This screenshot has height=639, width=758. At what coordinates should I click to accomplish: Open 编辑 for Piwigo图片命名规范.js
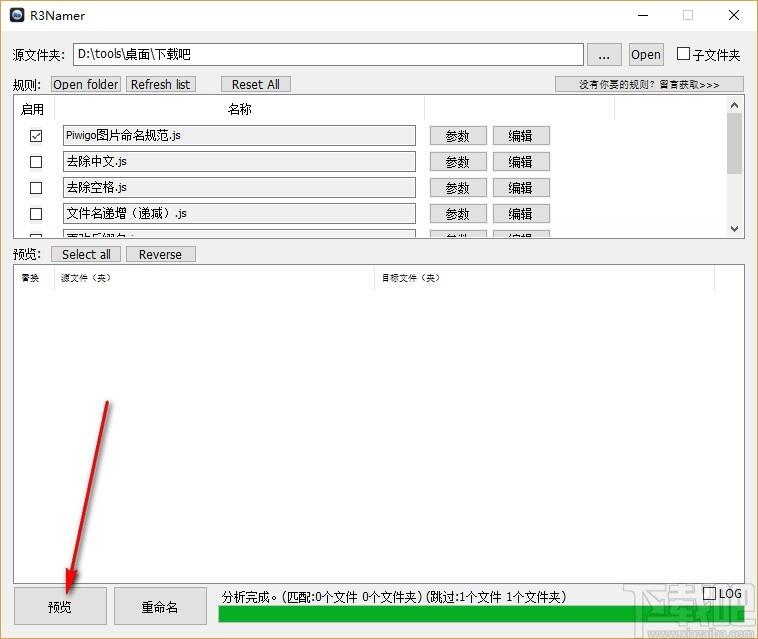(521, 136)
